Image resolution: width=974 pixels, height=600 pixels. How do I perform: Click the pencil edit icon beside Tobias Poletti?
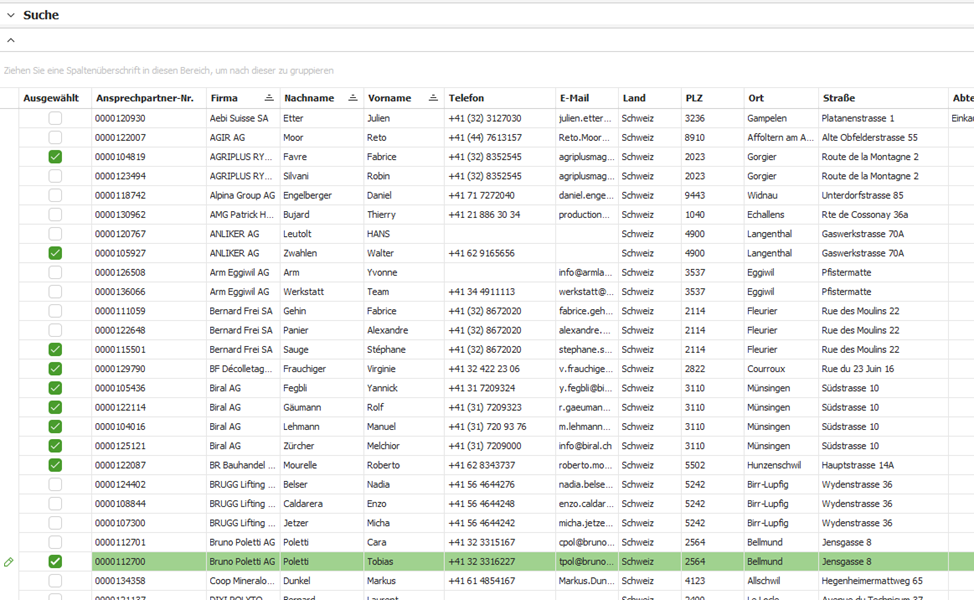tap(9, 562)
